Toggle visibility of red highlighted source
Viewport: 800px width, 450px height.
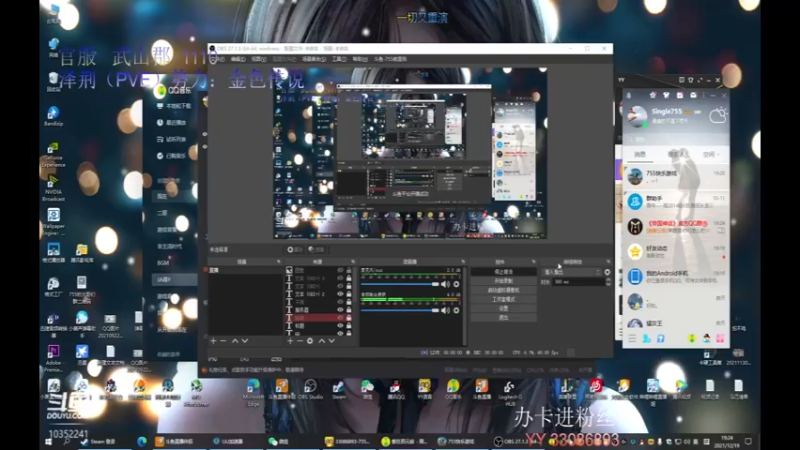[x=340, y=318]
